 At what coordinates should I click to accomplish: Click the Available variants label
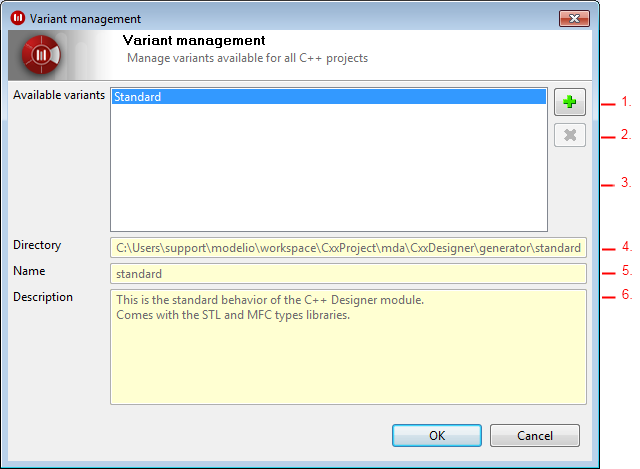(x=59, y=95)
